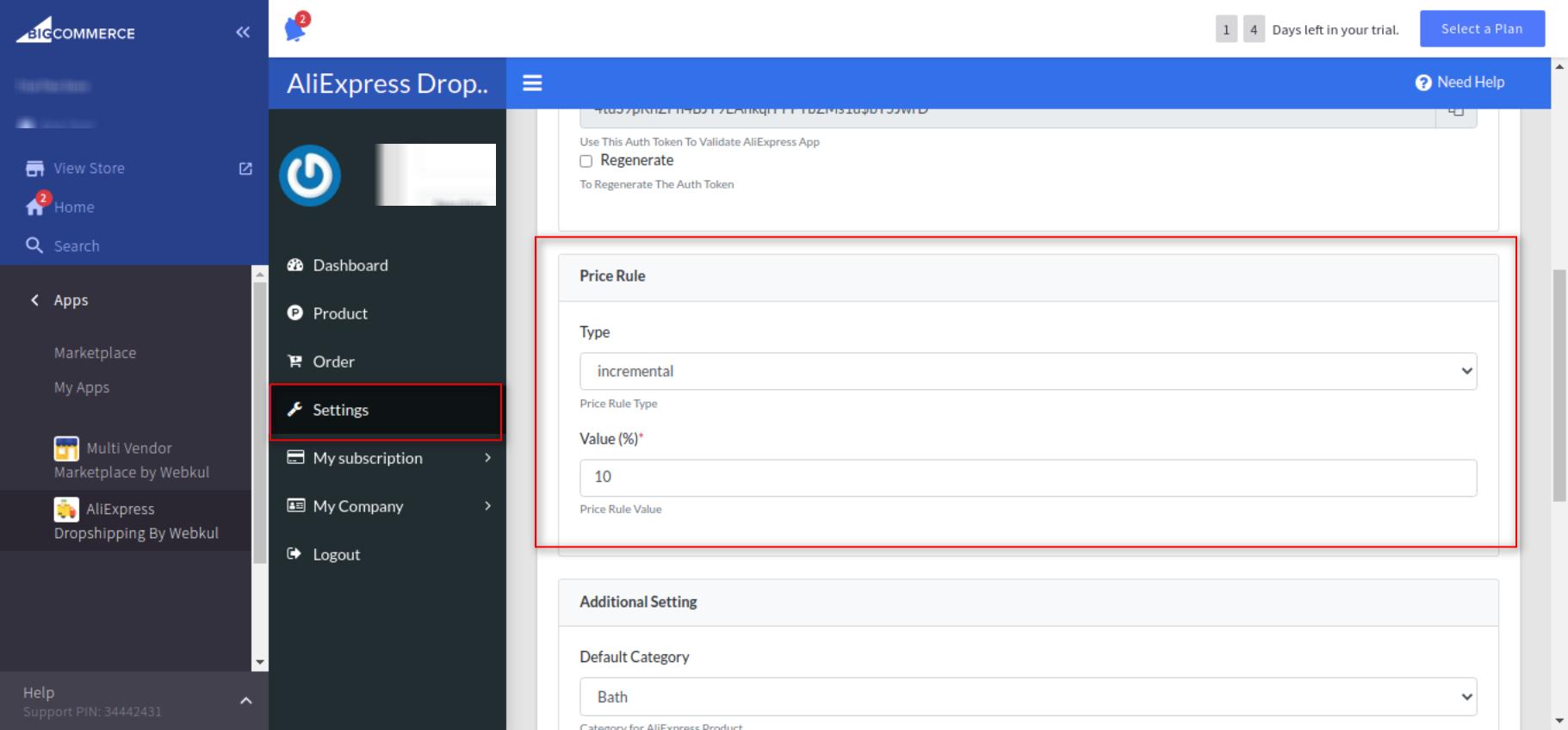Viewport: 1568px width, 730px height.
Task: Click the Price Rule section heading
Action: click(x=612, y=276)
